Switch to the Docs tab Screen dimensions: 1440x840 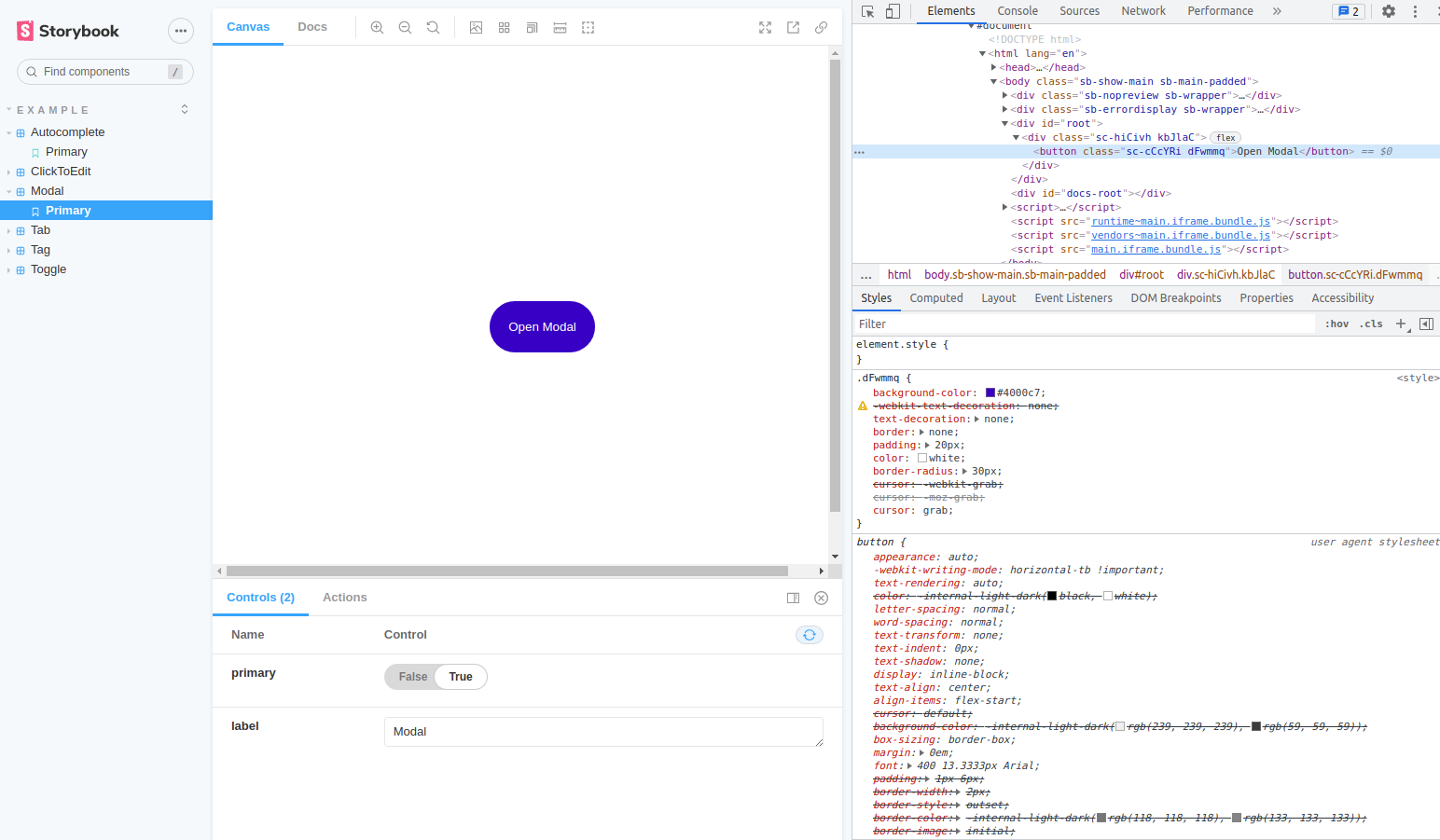(x=312, y=27)
